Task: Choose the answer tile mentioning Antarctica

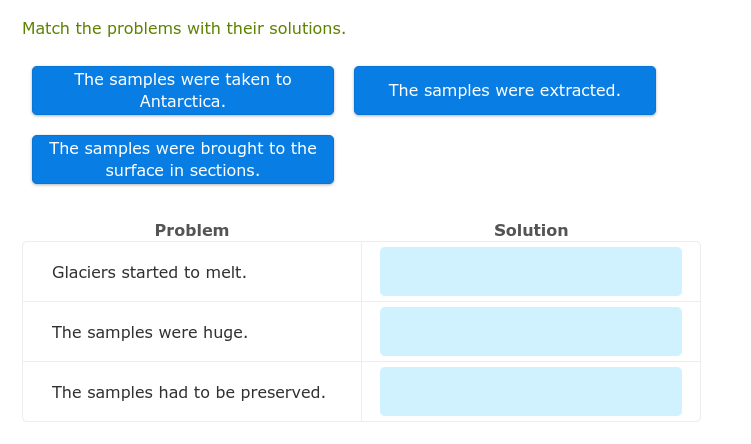Action: 183,90
